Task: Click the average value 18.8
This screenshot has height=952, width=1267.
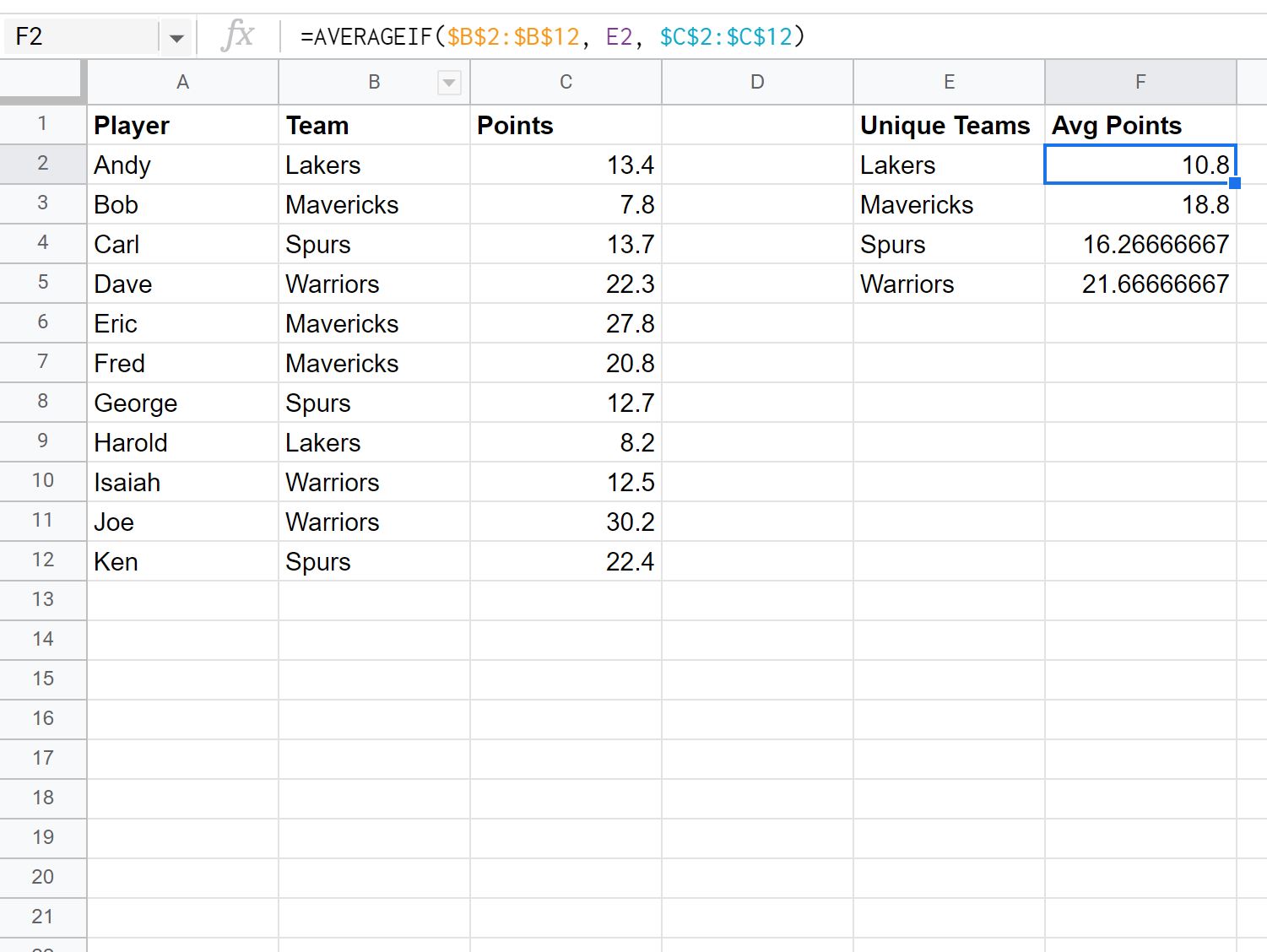Action: pyautogui.click(x=1141, y=204)
